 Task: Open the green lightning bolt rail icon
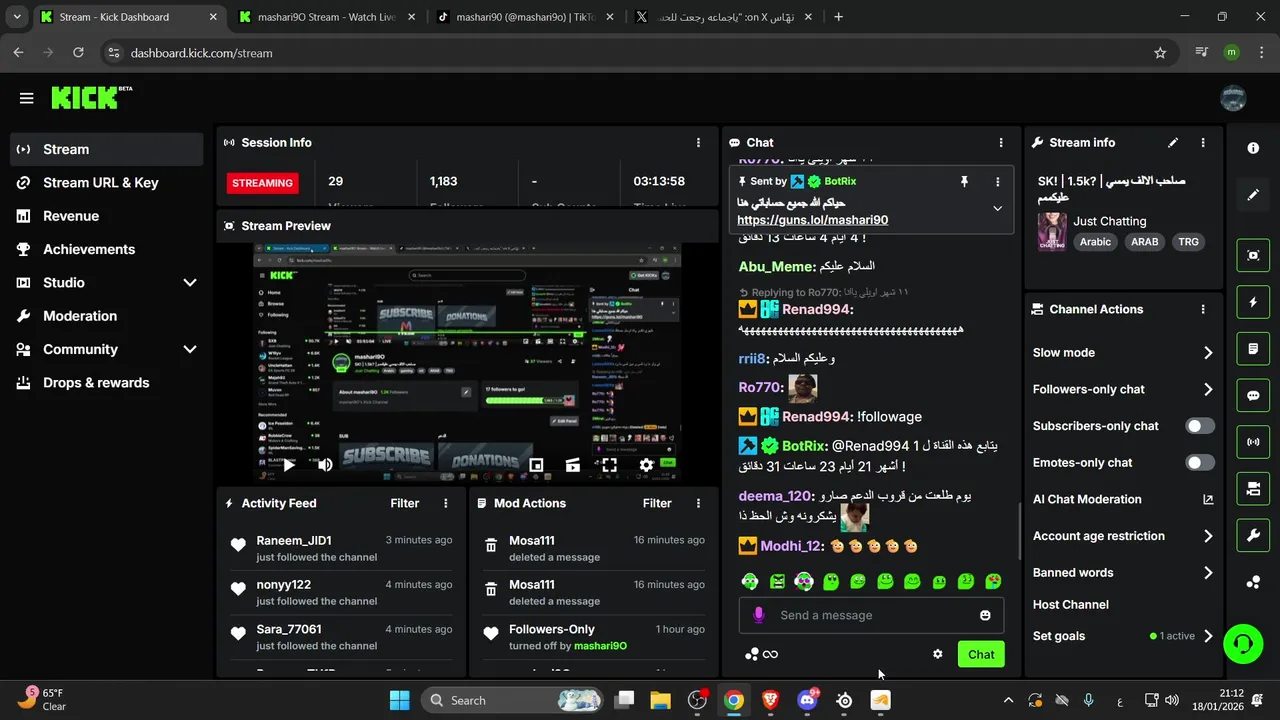coord(1253,302)
